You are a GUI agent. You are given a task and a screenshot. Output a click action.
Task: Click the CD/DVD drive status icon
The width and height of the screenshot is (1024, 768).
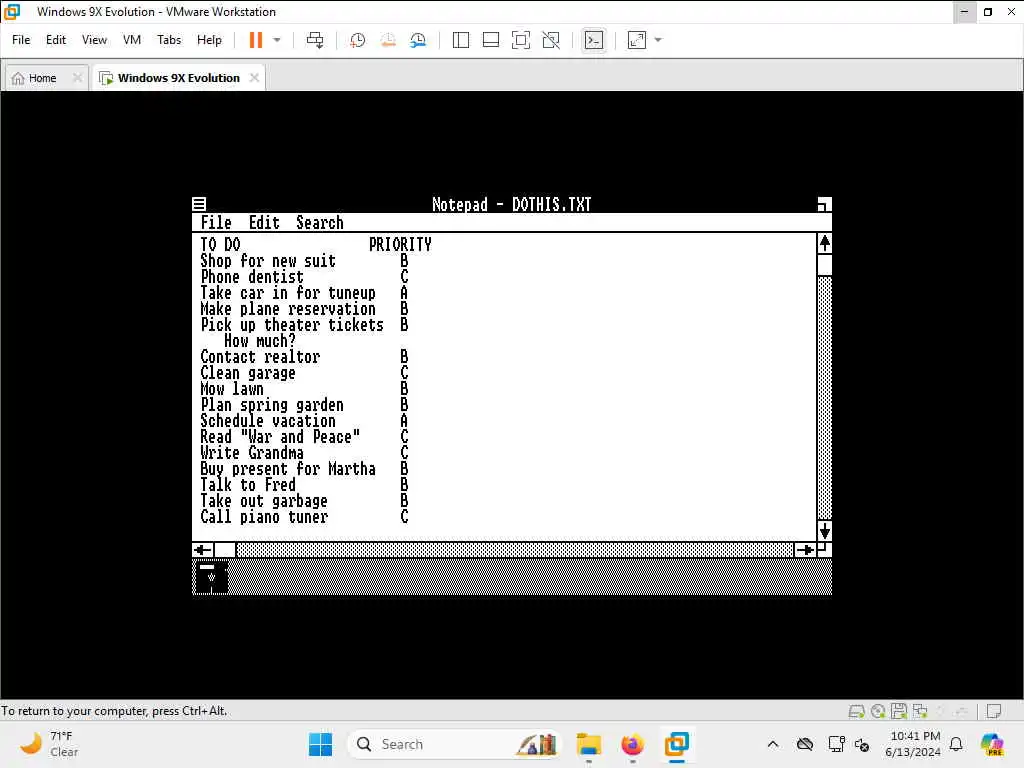878,711
